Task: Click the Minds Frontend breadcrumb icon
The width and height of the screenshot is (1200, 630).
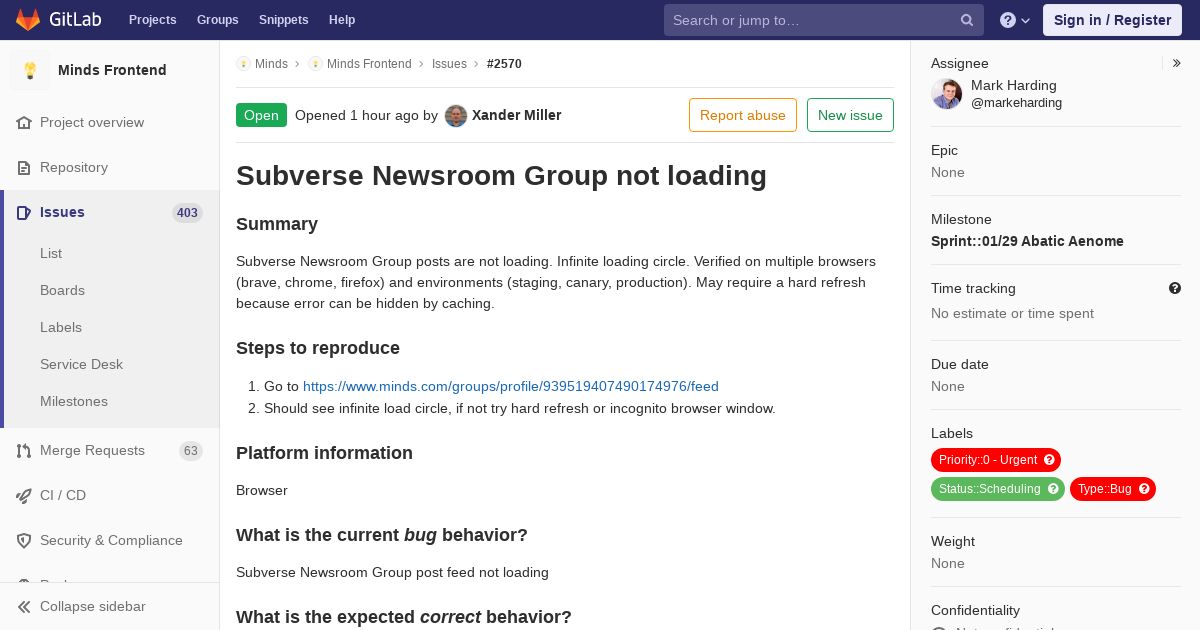Action: point(315,63)
